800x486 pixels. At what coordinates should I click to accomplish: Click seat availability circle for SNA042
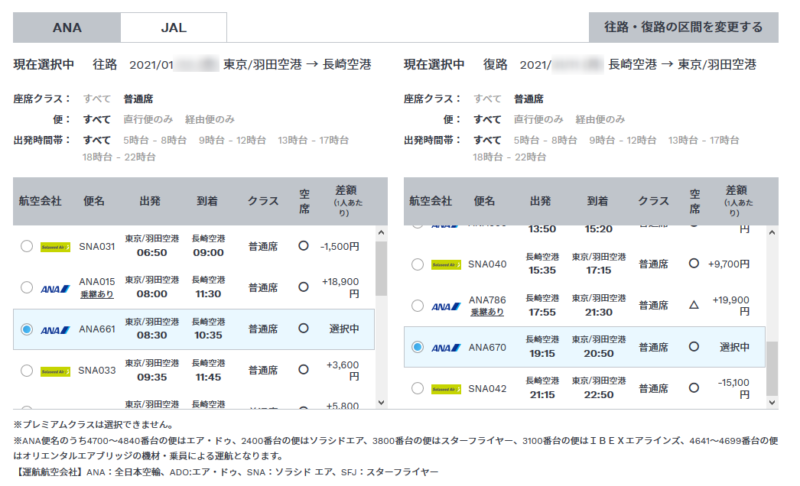pyautogui.click(x=693, y=388)
